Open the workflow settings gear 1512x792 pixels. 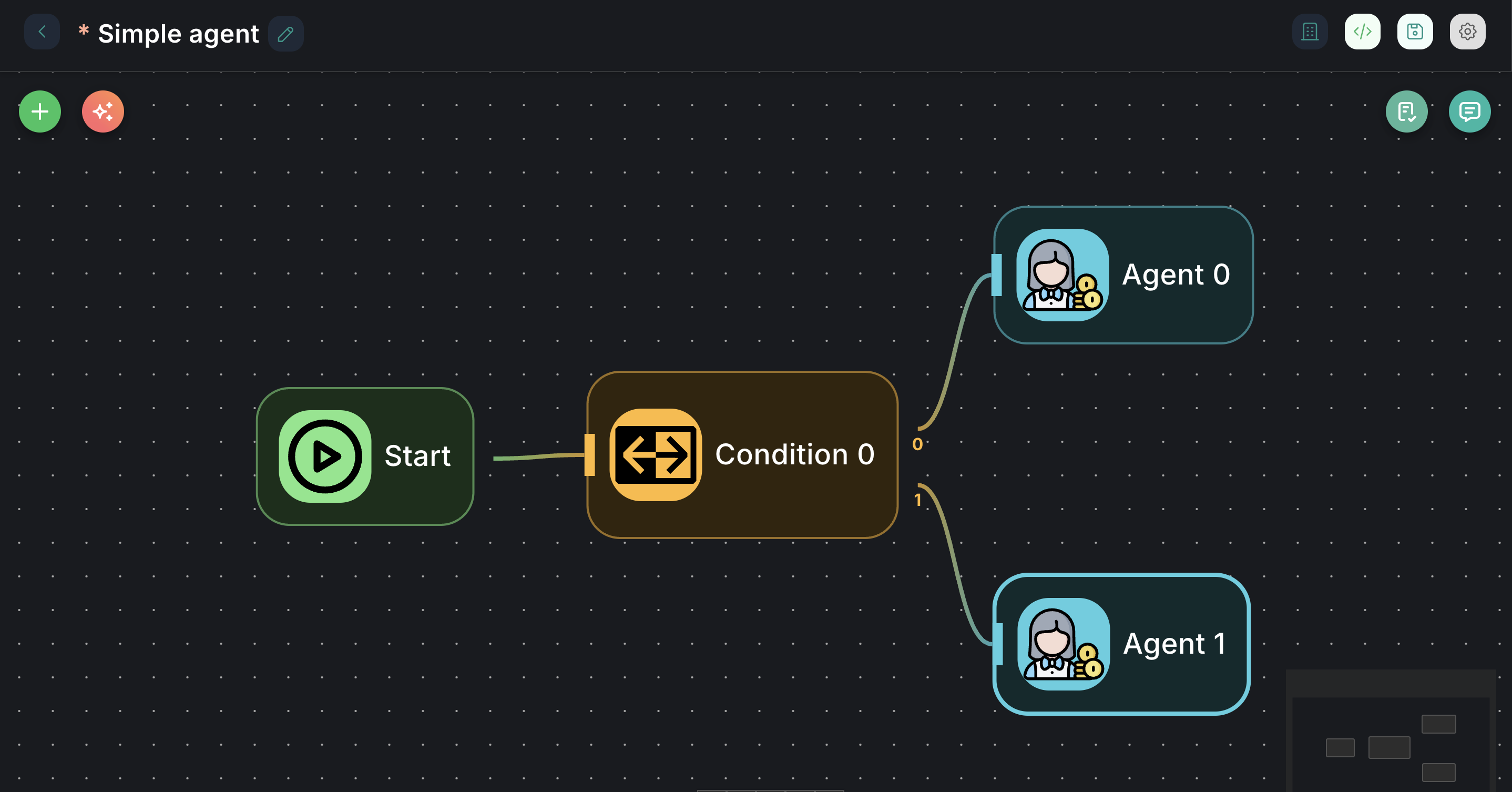[x=1467, y=32]
